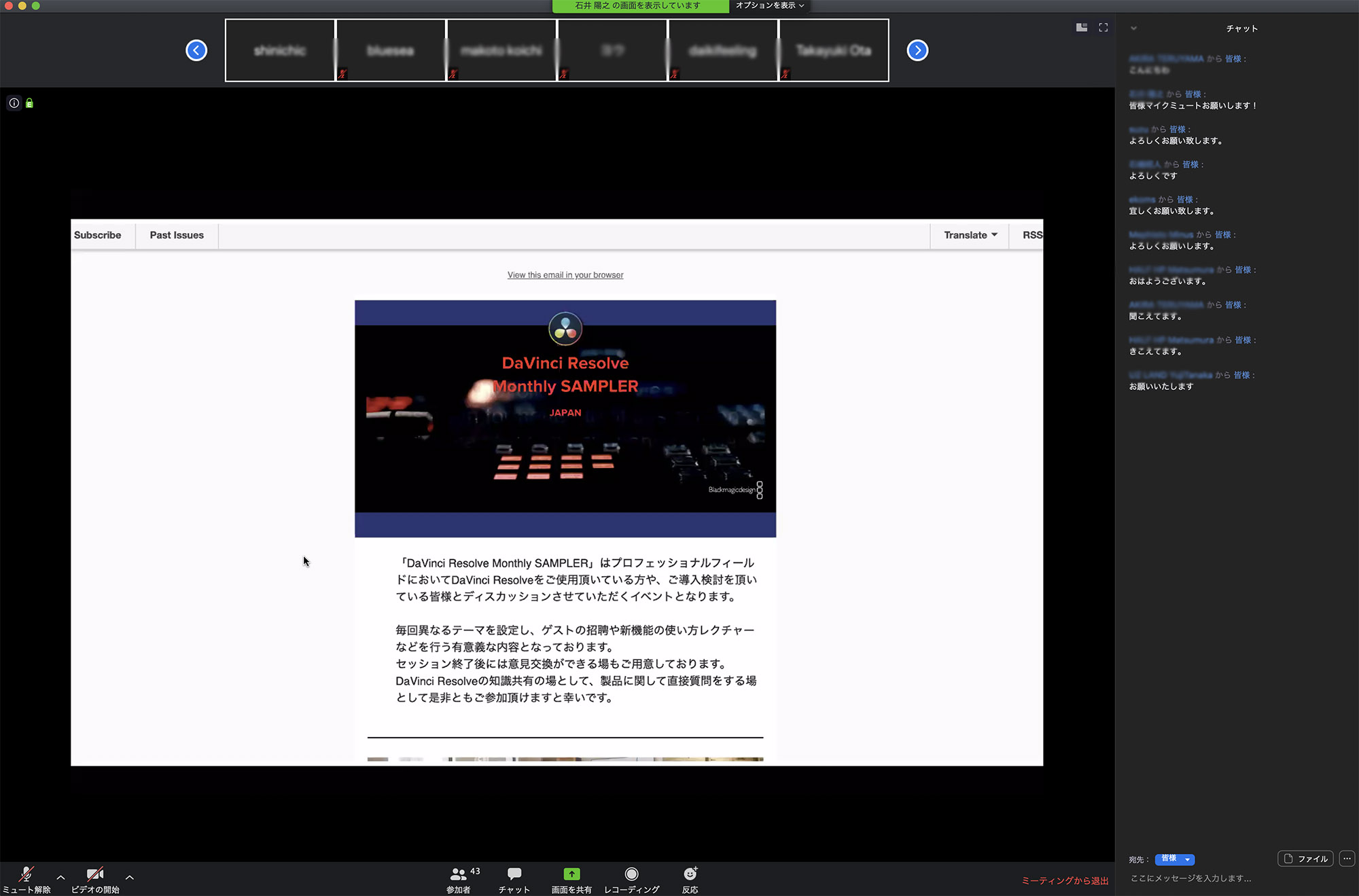Click RSS tab in shared page
Viewport: 1359px width, 896px height.
1031,235
